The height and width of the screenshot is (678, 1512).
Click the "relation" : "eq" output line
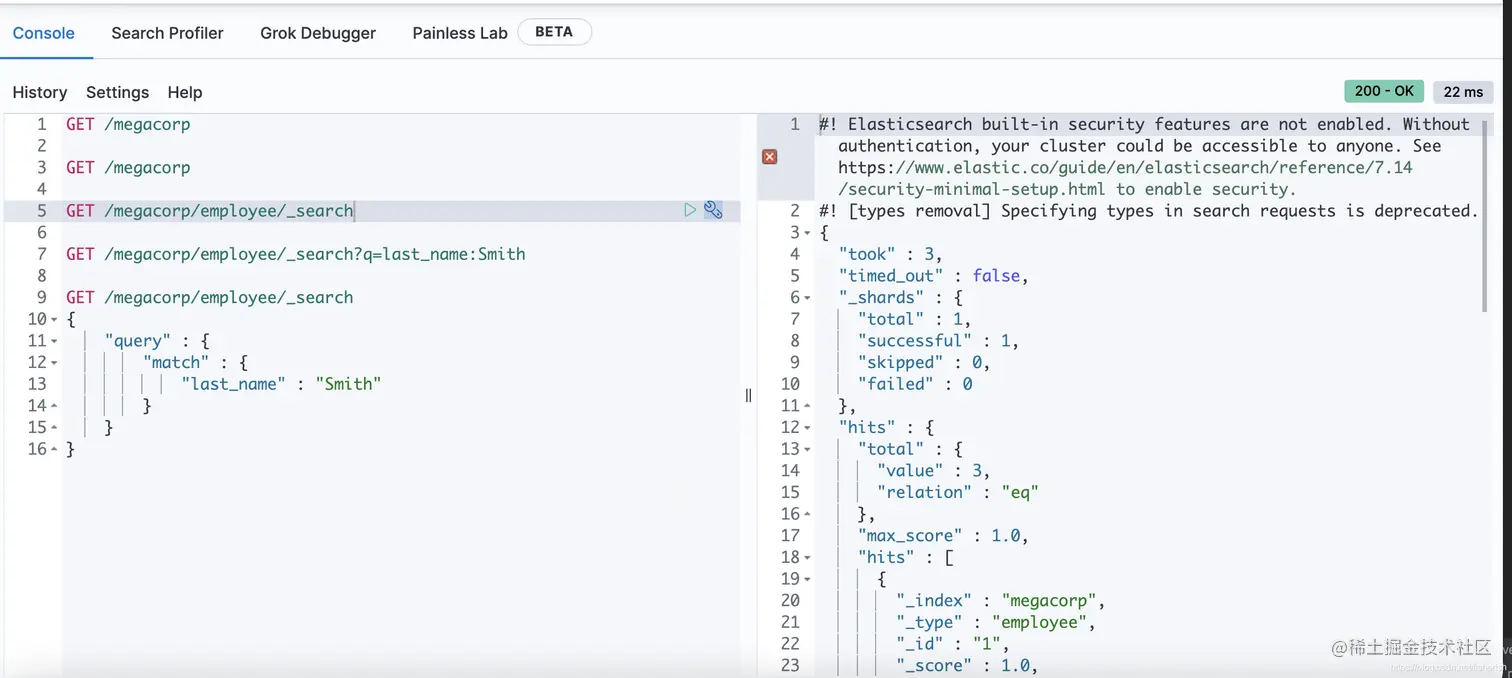coord(957,493)
